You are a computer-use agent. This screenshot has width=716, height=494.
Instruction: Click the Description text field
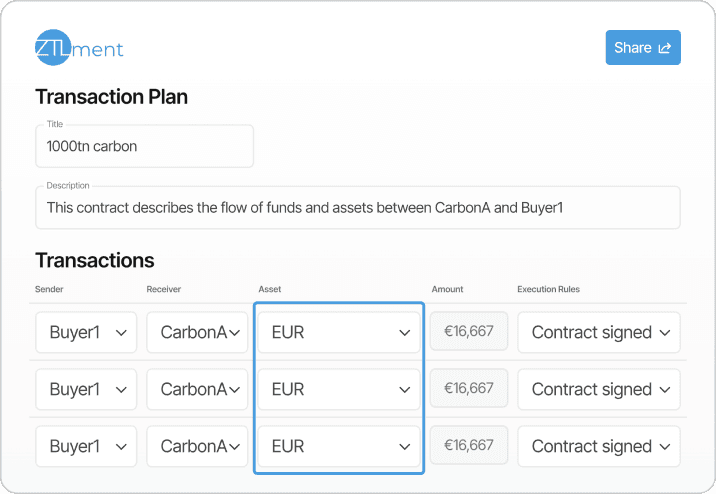coord(357,207)
